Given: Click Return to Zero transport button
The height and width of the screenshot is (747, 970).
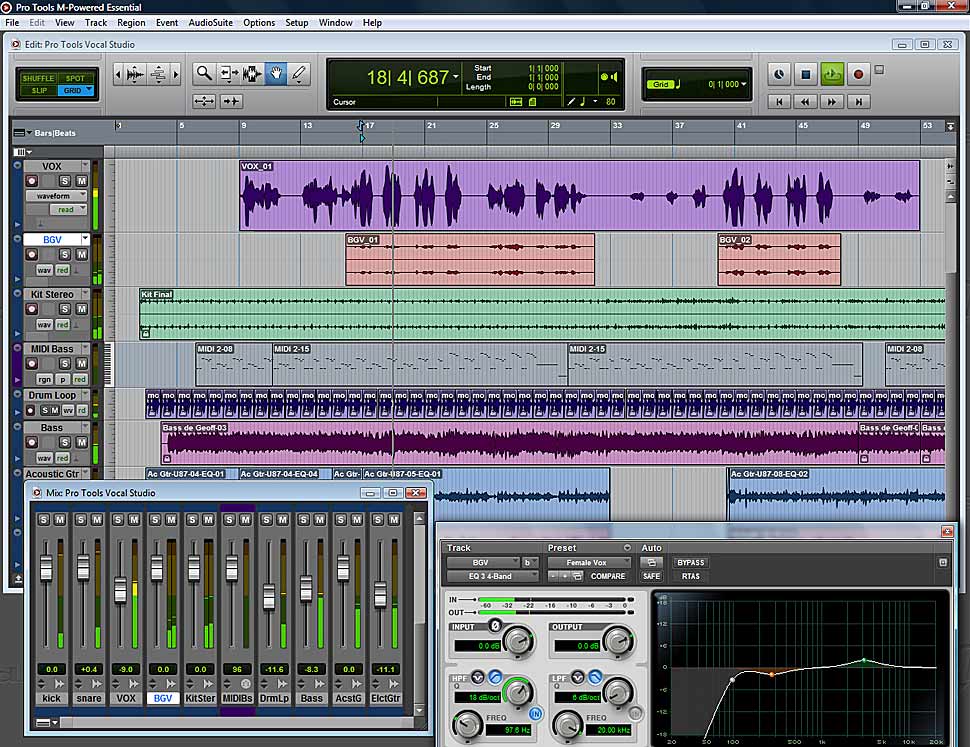Looking at the screenshot, I should point(779,101).
